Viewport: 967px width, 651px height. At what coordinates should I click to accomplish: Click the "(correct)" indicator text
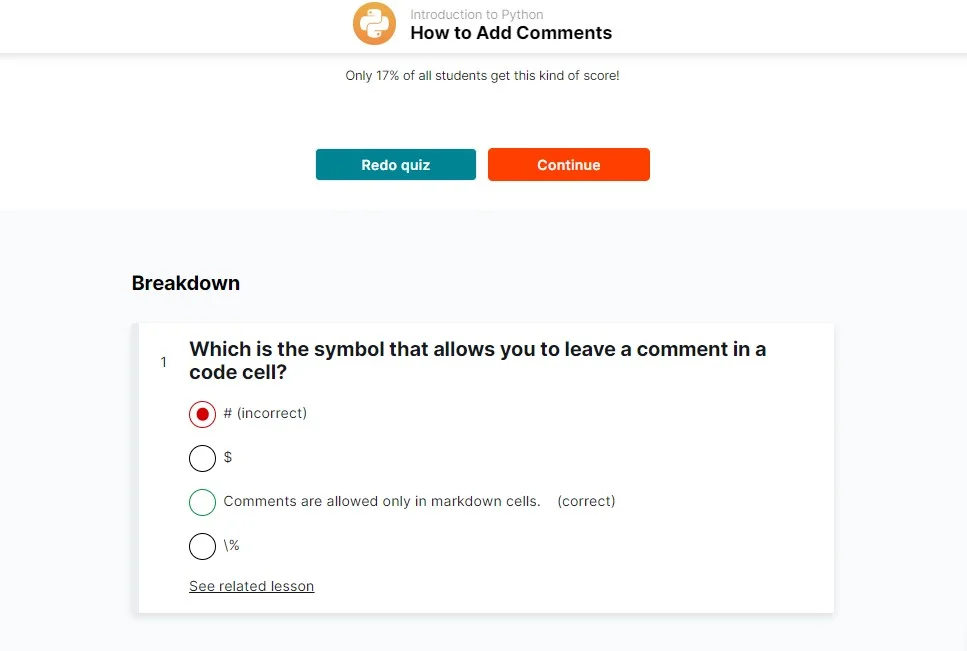click(586, 501)
